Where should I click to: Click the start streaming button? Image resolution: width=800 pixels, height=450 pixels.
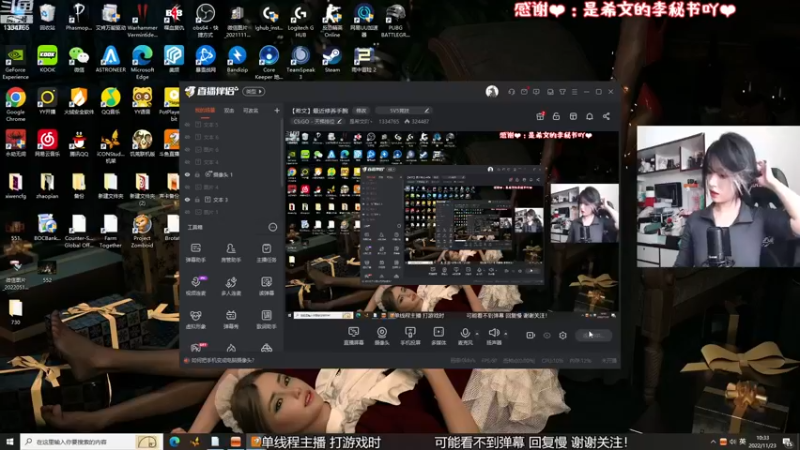[593, 335]
